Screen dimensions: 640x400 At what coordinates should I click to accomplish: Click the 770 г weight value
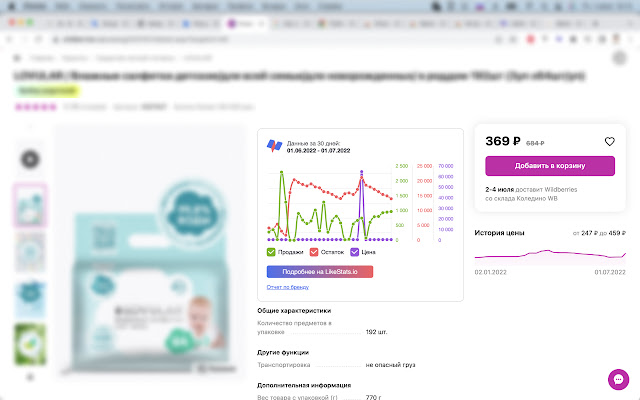point(373,397)
